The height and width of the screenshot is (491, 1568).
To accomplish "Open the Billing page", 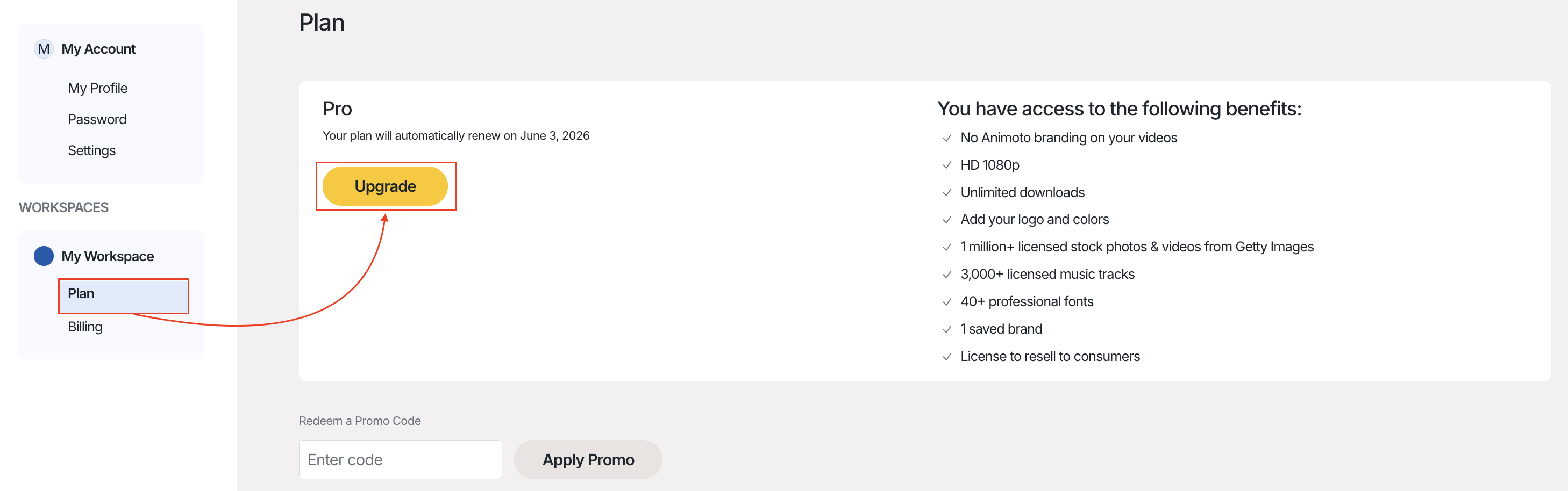I will [x=84, y=327].
